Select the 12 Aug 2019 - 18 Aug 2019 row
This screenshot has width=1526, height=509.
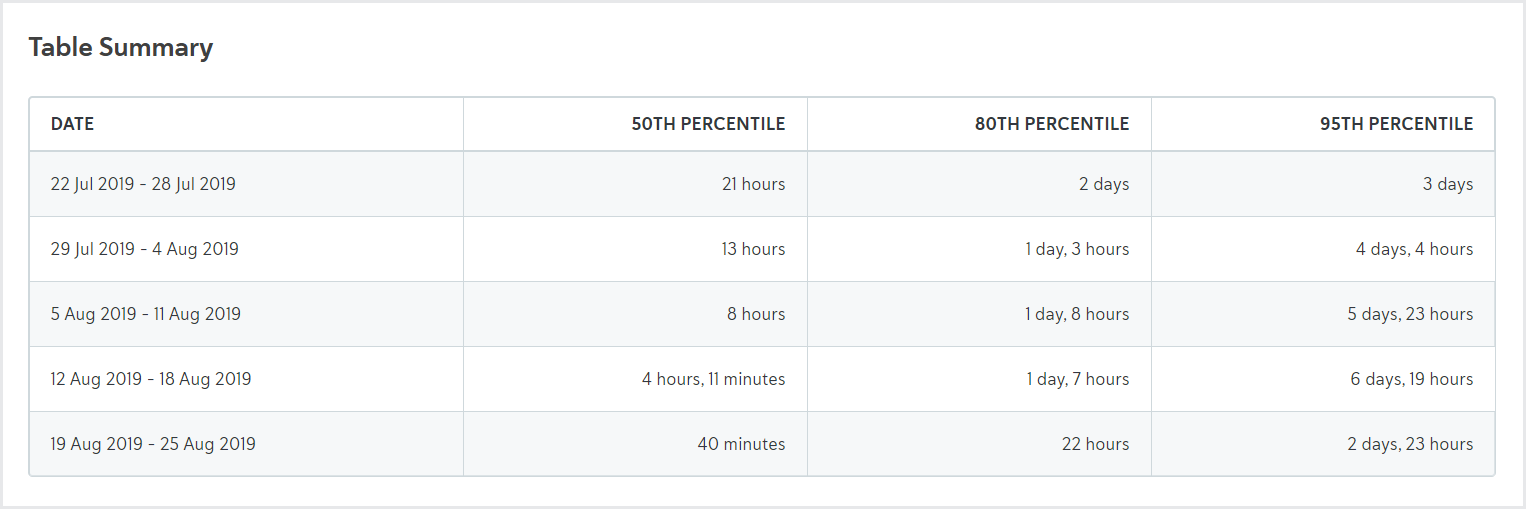[151, 379]
